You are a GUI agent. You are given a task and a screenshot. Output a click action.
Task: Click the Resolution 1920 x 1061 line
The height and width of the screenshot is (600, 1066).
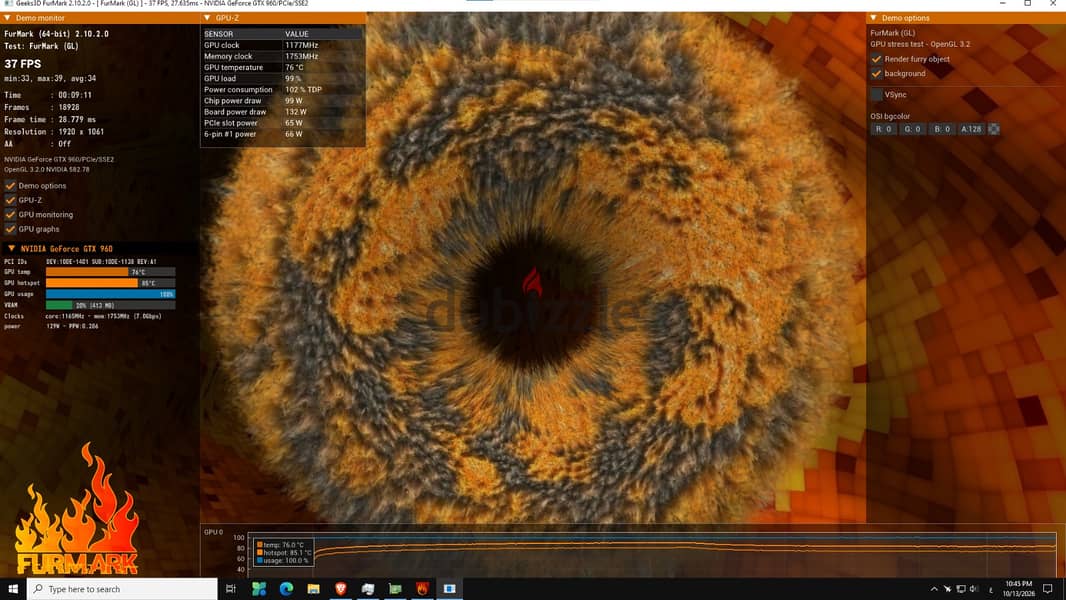point(54,132)
